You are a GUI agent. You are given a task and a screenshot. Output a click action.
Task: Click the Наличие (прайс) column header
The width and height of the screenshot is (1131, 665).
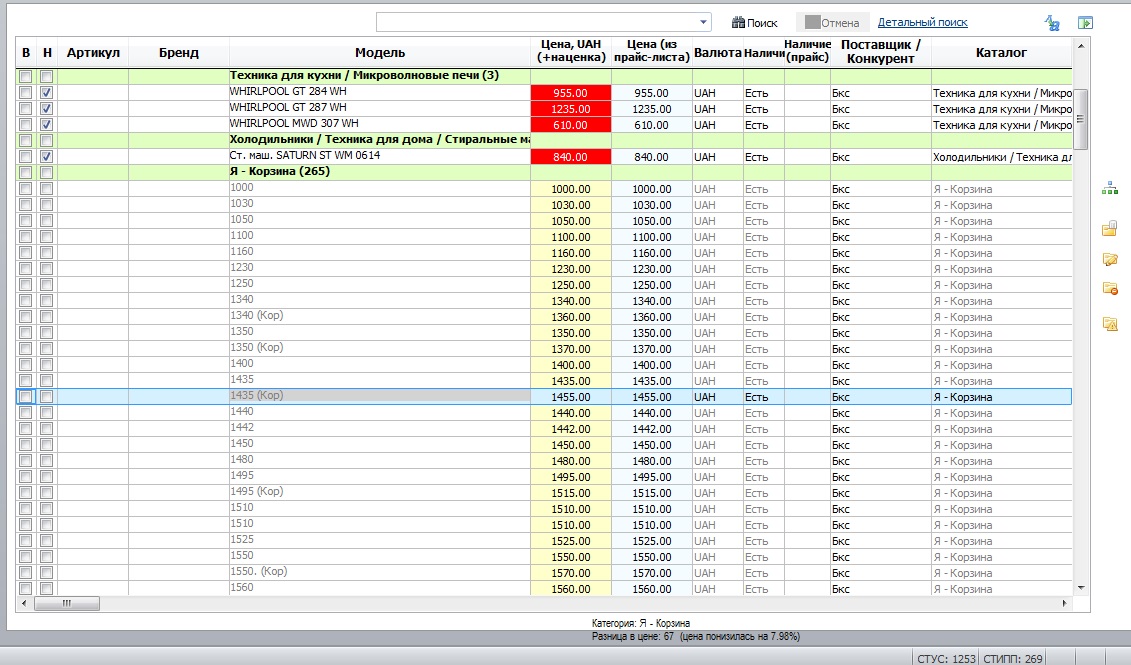click(807, 51)
